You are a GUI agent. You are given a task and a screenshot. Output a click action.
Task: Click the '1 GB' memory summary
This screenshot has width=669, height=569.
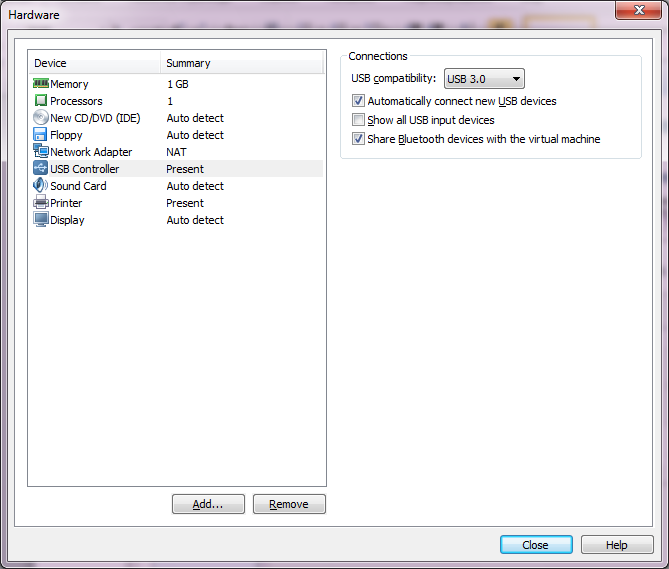177,84
